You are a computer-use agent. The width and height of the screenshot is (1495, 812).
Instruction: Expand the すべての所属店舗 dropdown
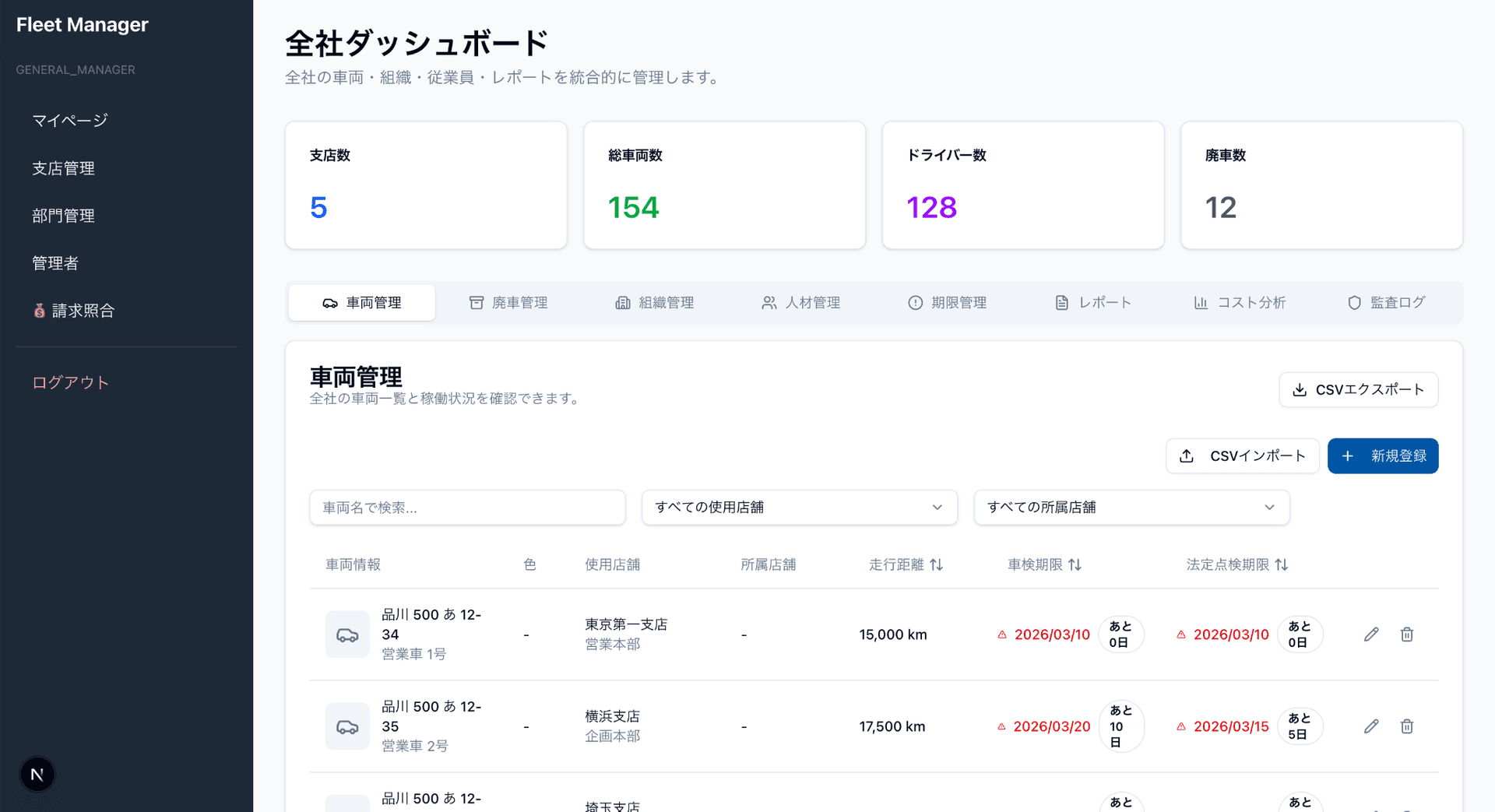[x=1131, y=508]
